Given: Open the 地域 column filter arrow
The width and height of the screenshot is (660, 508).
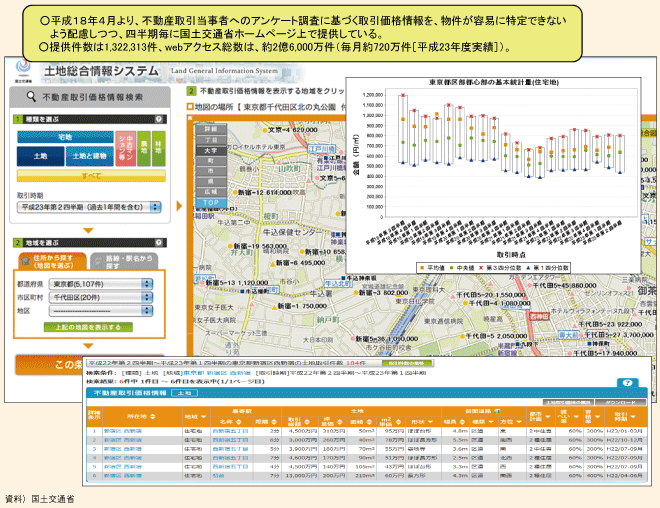Looking at the screenshot, I should (x=203, y=417).
